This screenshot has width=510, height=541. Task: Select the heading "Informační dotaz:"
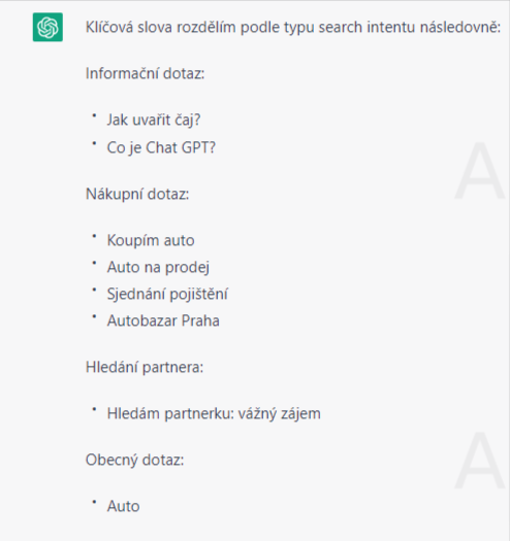point(145,73)
